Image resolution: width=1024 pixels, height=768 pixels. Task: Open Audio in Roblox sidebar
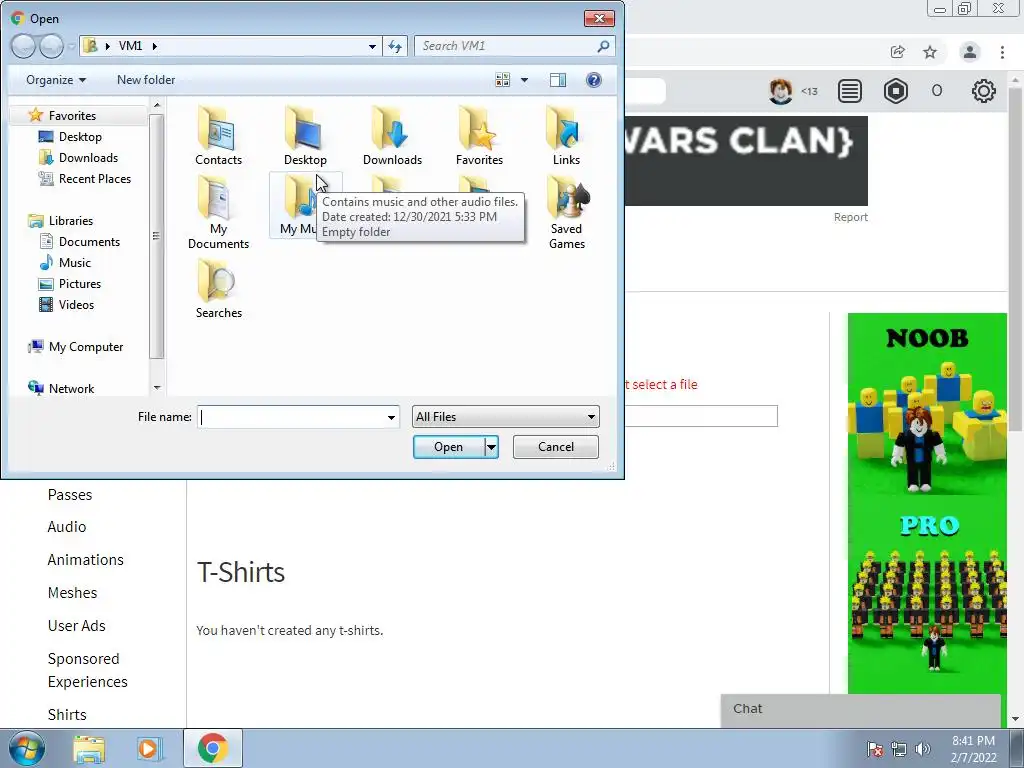click(67, 527)
